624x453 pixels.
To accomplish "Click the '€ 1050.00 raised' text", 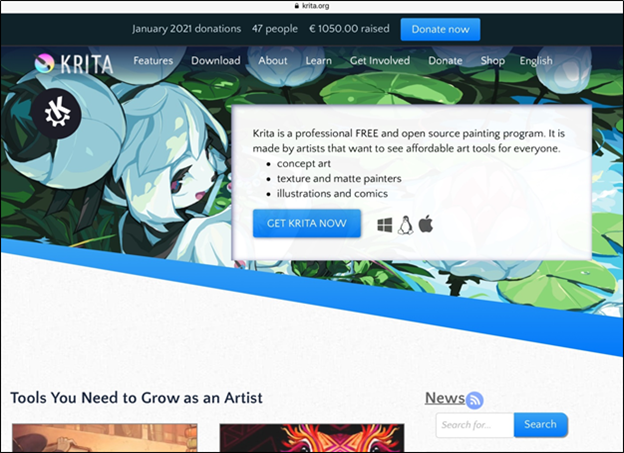I will [x=349, y=29].
